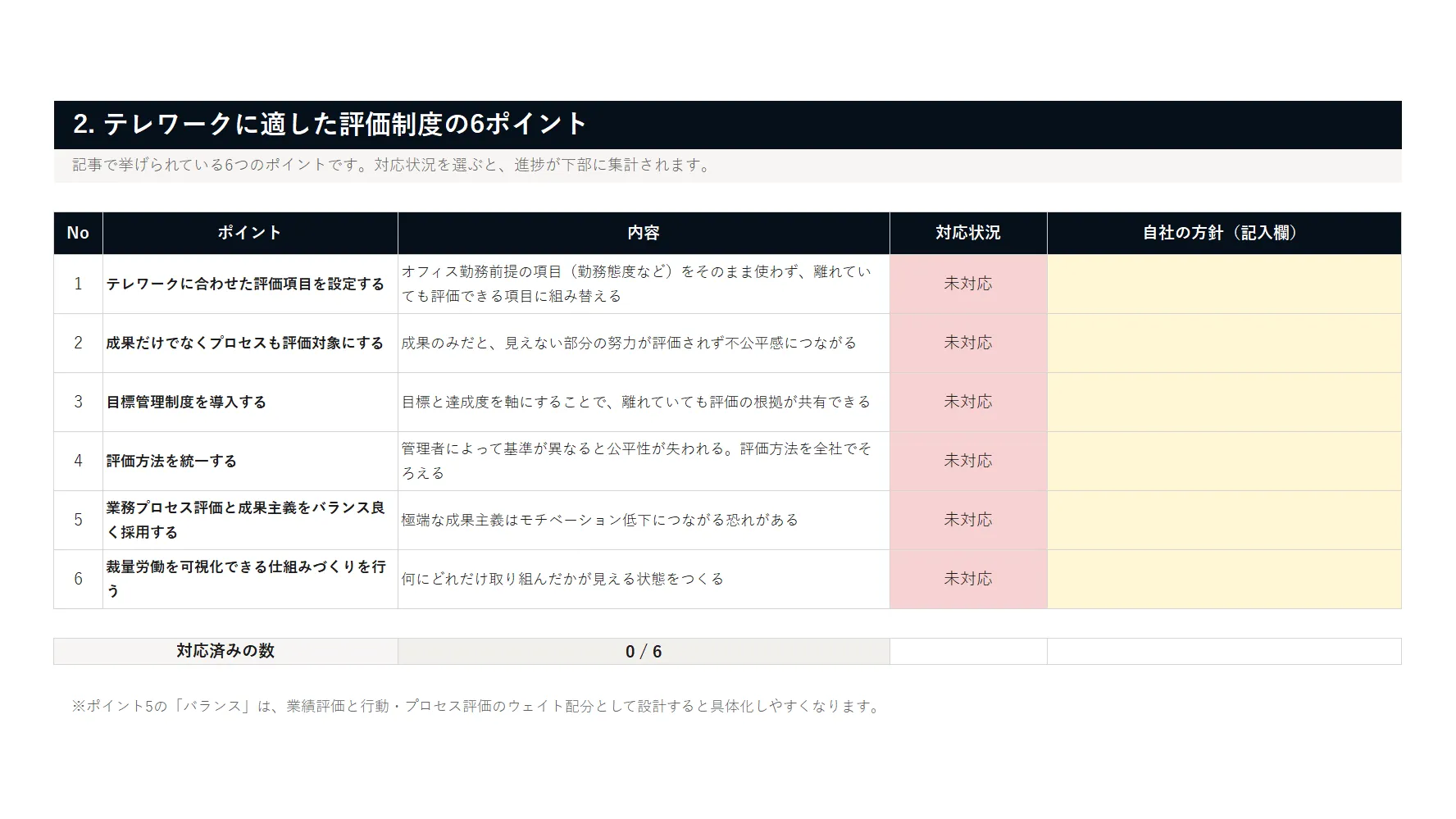Open status dropdown for row 6 裁量労働を可視化
1456x819 pixels.
(968, 579)
